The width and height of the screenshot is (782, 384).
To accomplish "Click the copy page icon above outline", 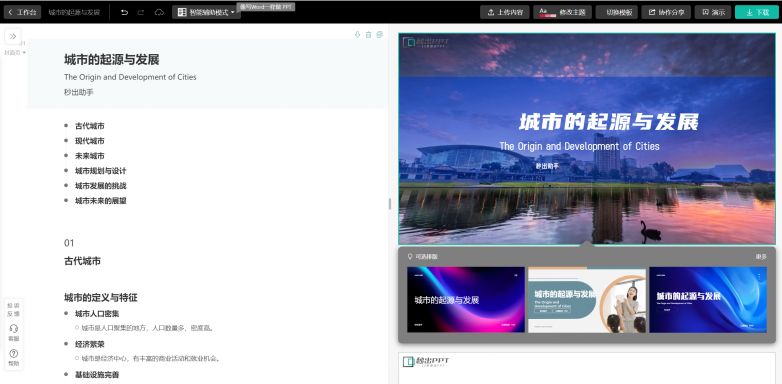I will pos(380,34).
